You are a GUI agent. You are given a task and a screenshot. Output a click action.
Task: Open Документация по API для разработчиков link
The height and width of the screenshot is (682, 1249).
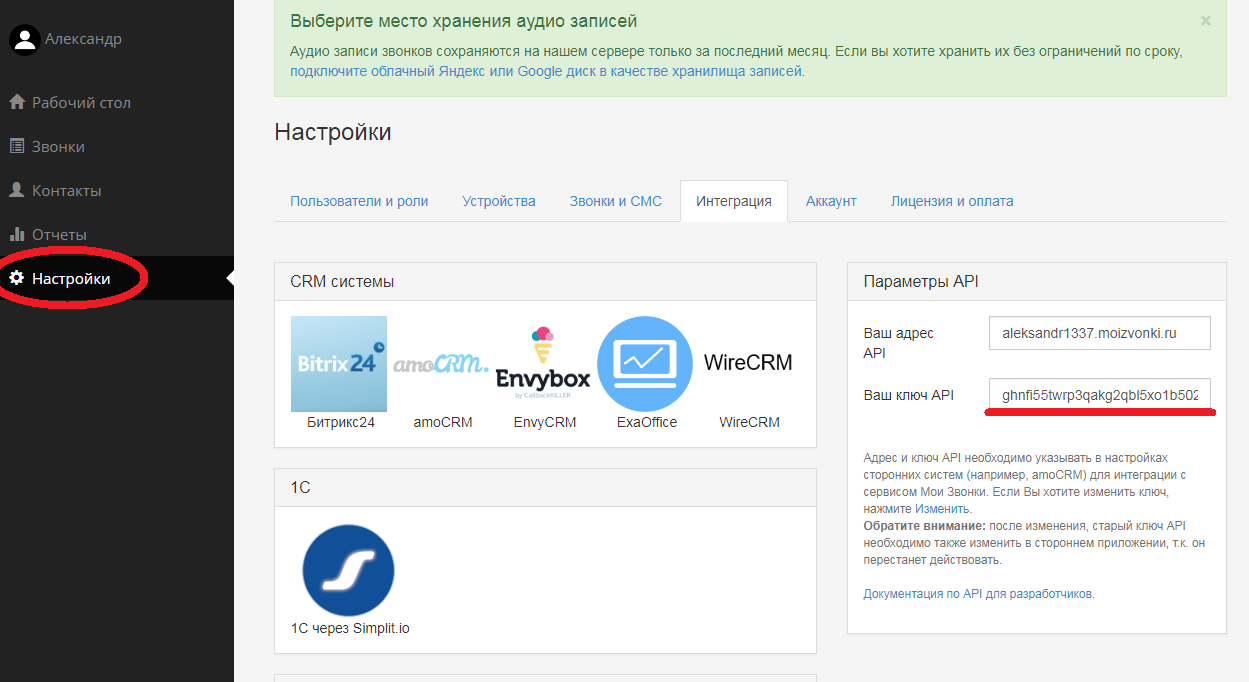click(978, 593)
